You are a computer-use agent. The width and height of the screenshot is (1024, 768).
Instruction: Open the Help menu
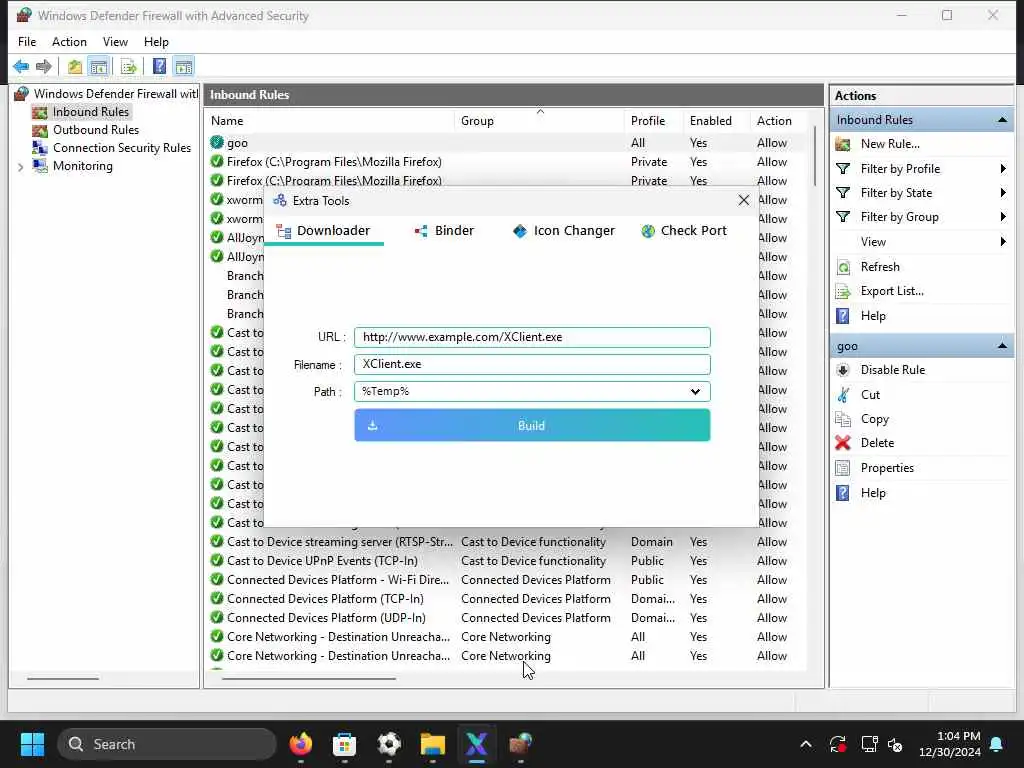coord(156,42)
